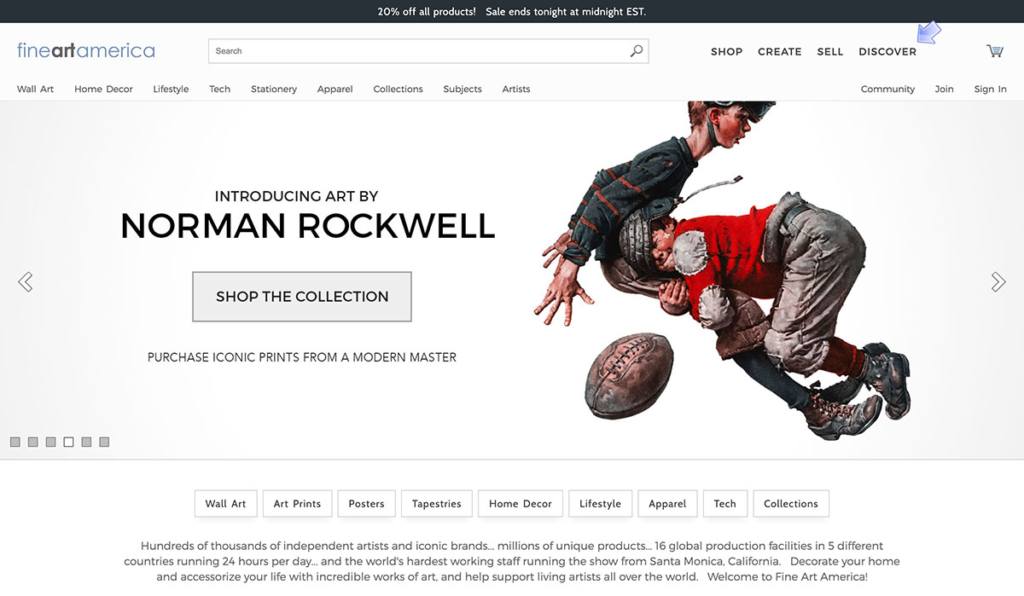The height and width of the screenshot is (596, 1024).
Task: Advance carousel with right arrow
Action: [x=998, y=282]
